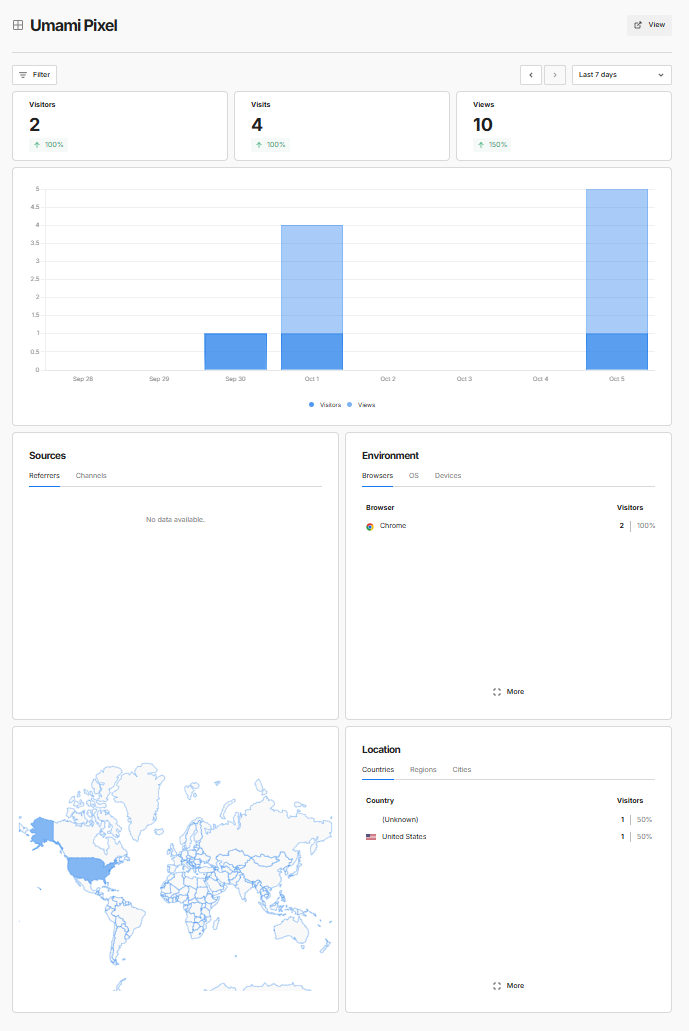The image size is (689, 1031).
Task: Click the Filter funnel icon
Action: [23, 75]
